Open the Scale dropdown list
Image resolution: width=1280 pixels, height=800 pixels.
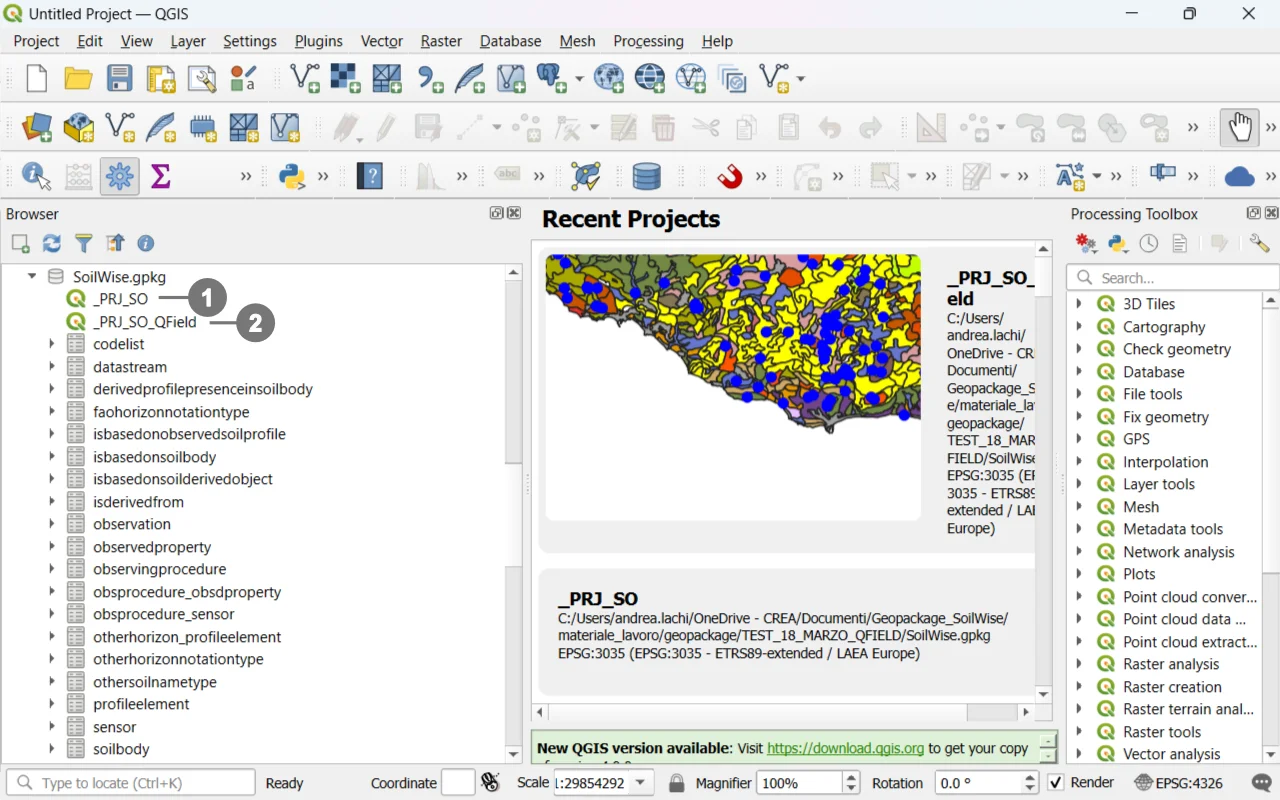pos(641,783)
